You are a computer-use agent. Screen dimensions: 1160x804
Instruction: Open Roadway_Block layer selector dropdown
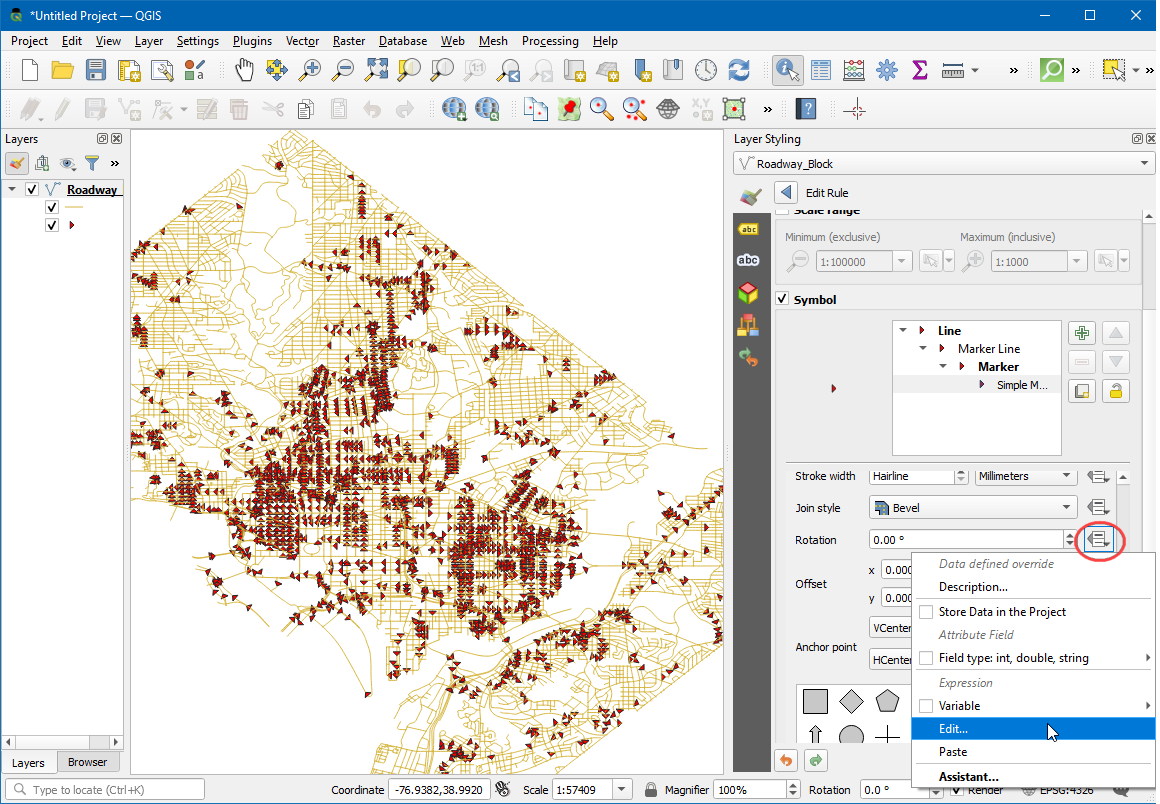[x=1145, y=164]
